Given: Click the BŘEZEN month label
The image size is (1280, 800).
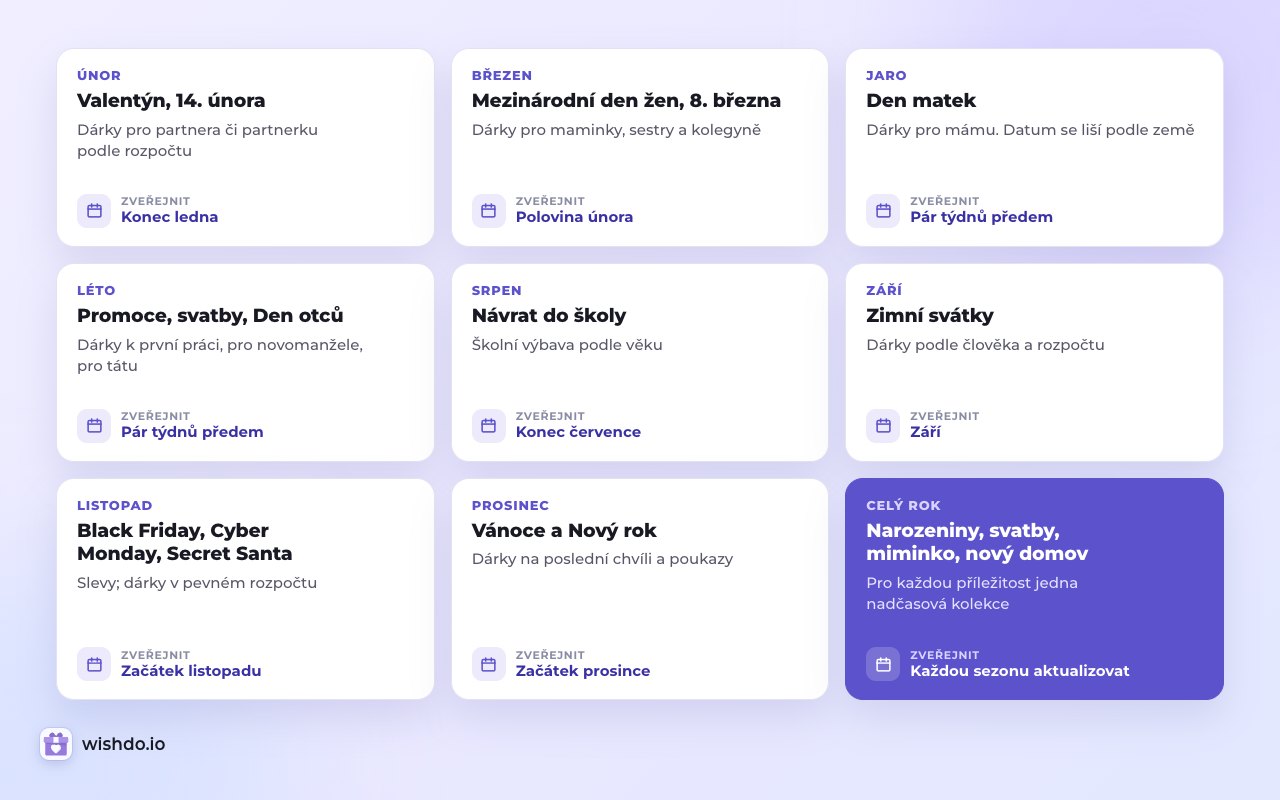Looking at the screenshot, I should click(502, 76).
